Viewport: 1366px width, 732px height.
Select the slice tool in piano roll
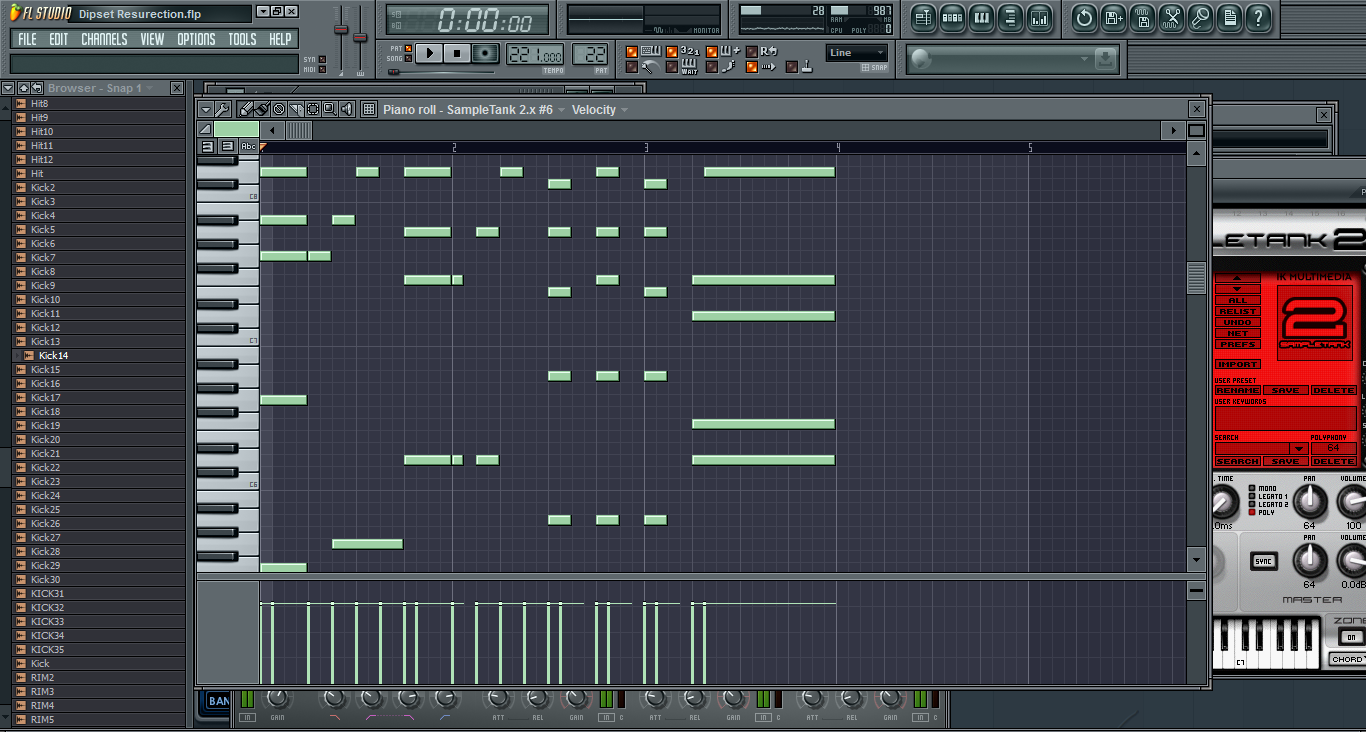pyautogui.click(x=296, y=109)
